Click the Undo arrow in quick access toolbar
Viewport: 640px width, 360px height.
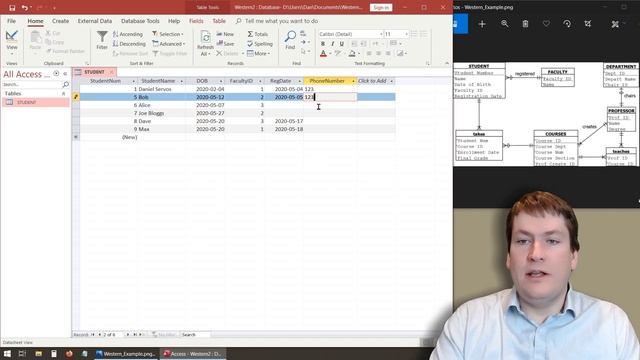coord(25,8)
